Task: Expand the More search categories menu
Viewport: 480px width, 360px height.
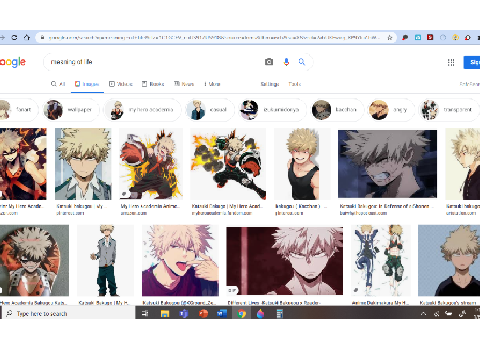Action: (212, 84)
